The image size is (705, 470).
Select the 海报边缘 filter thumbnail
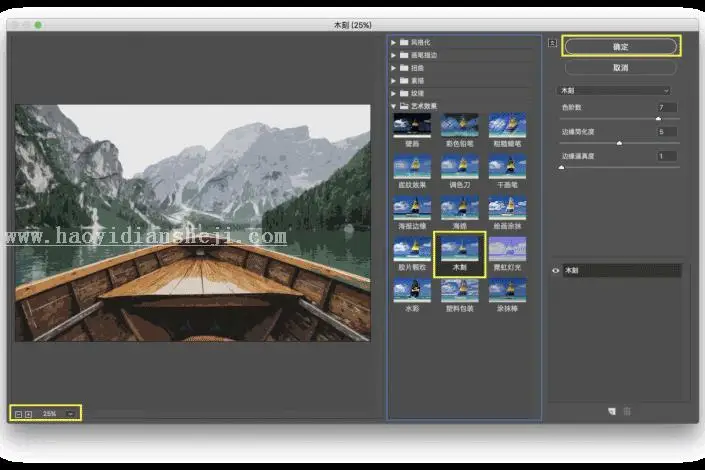(x=412, y=208)
